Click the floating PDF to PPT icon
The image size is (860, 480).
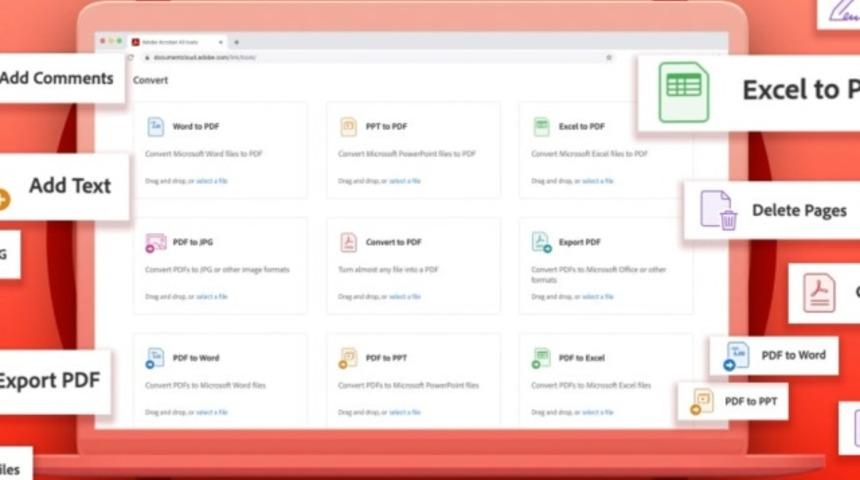coord(702,402)
